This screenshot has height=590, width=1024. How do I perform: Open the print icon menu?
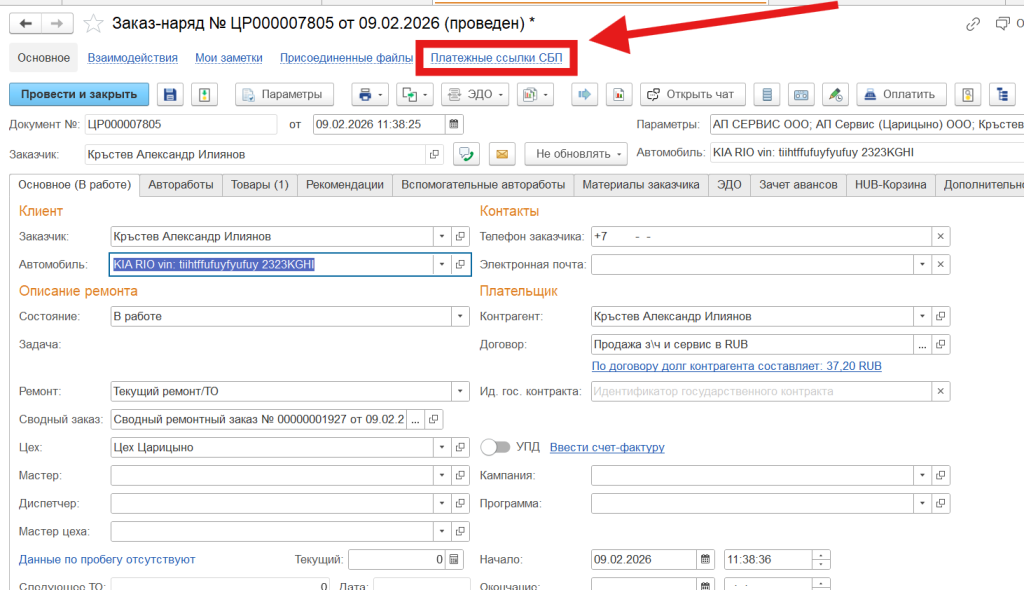tap(366, 94)
